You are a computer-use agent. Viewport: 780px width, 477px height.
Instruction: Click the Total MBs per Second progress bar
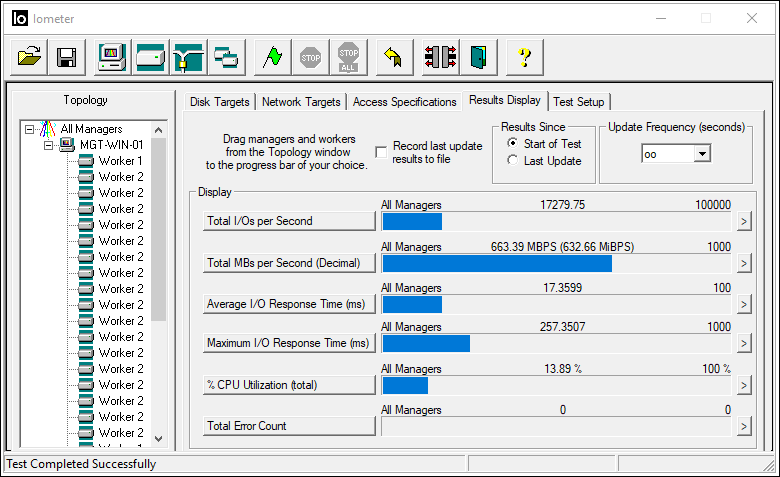point(558,263)
